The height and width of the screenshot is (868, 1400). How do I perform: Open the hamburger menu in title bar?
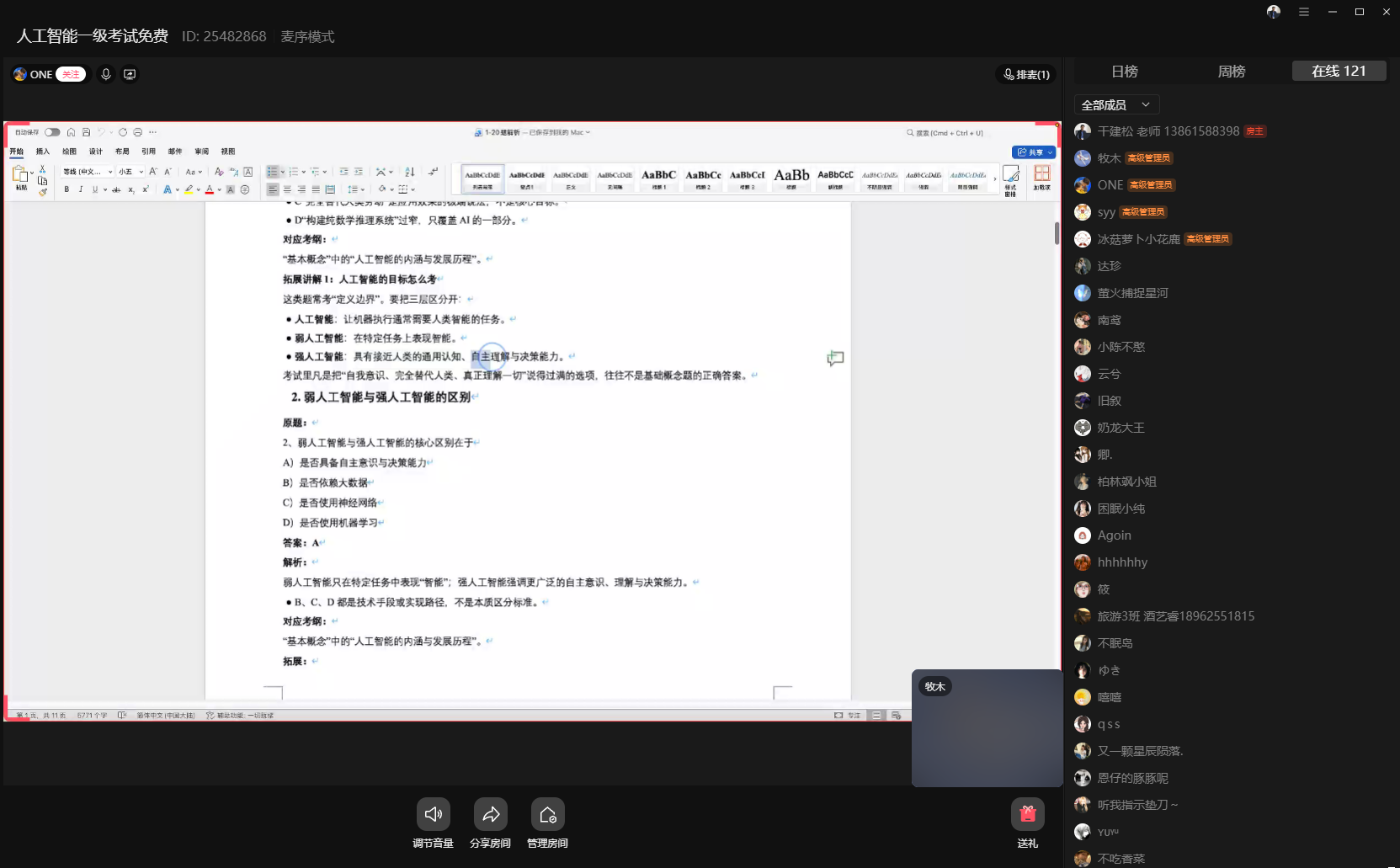click(1303, 12)
